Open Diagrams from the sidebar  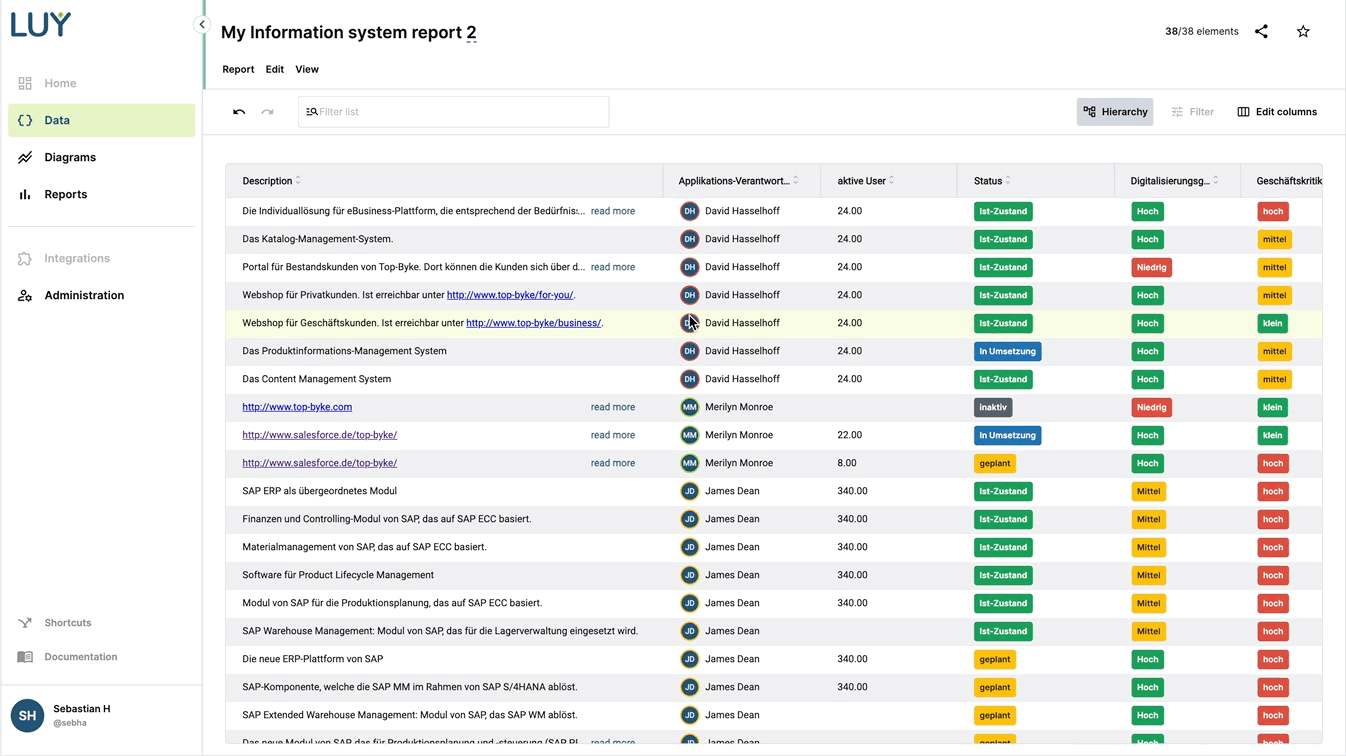pos(70,157)
